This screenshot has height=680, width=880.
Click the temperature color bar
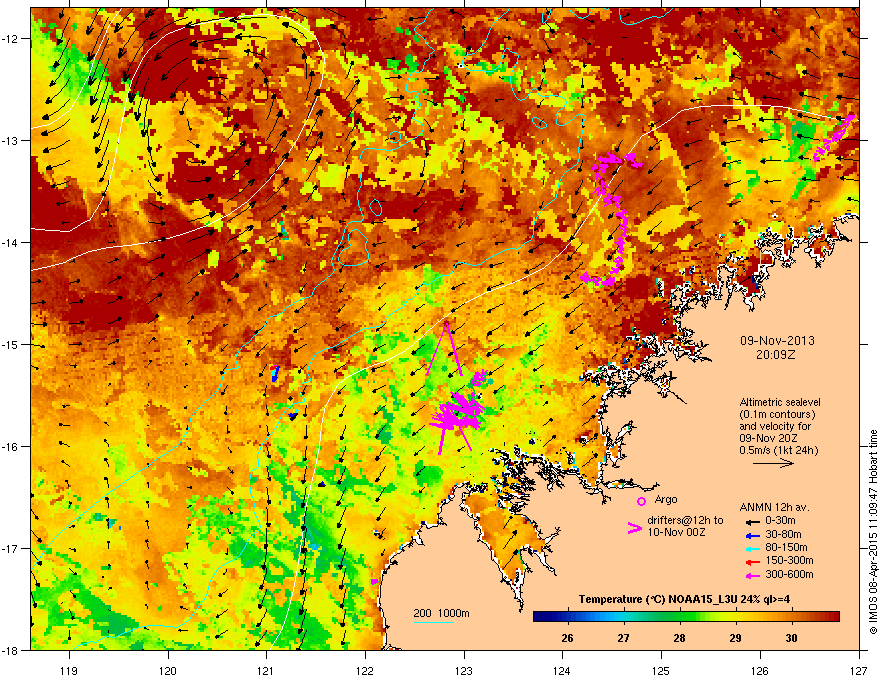tap(686, 617)
